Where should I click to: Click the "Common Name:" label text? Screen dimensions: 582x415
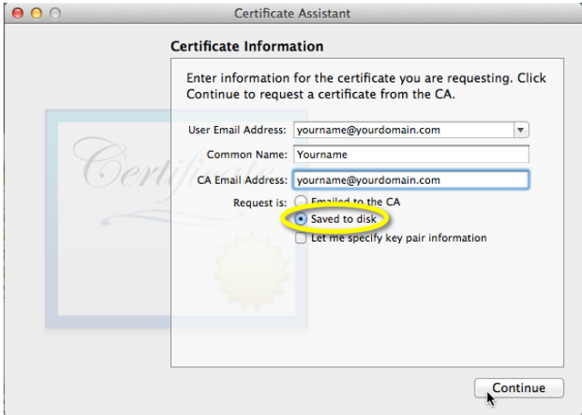coord(247,154)
